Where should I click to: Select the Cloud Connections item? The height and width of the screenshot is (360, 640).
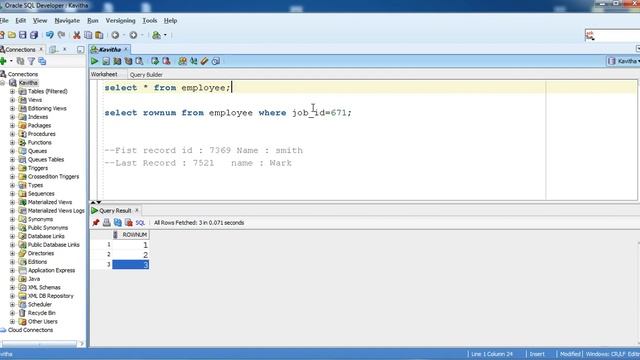coord(30,330)
